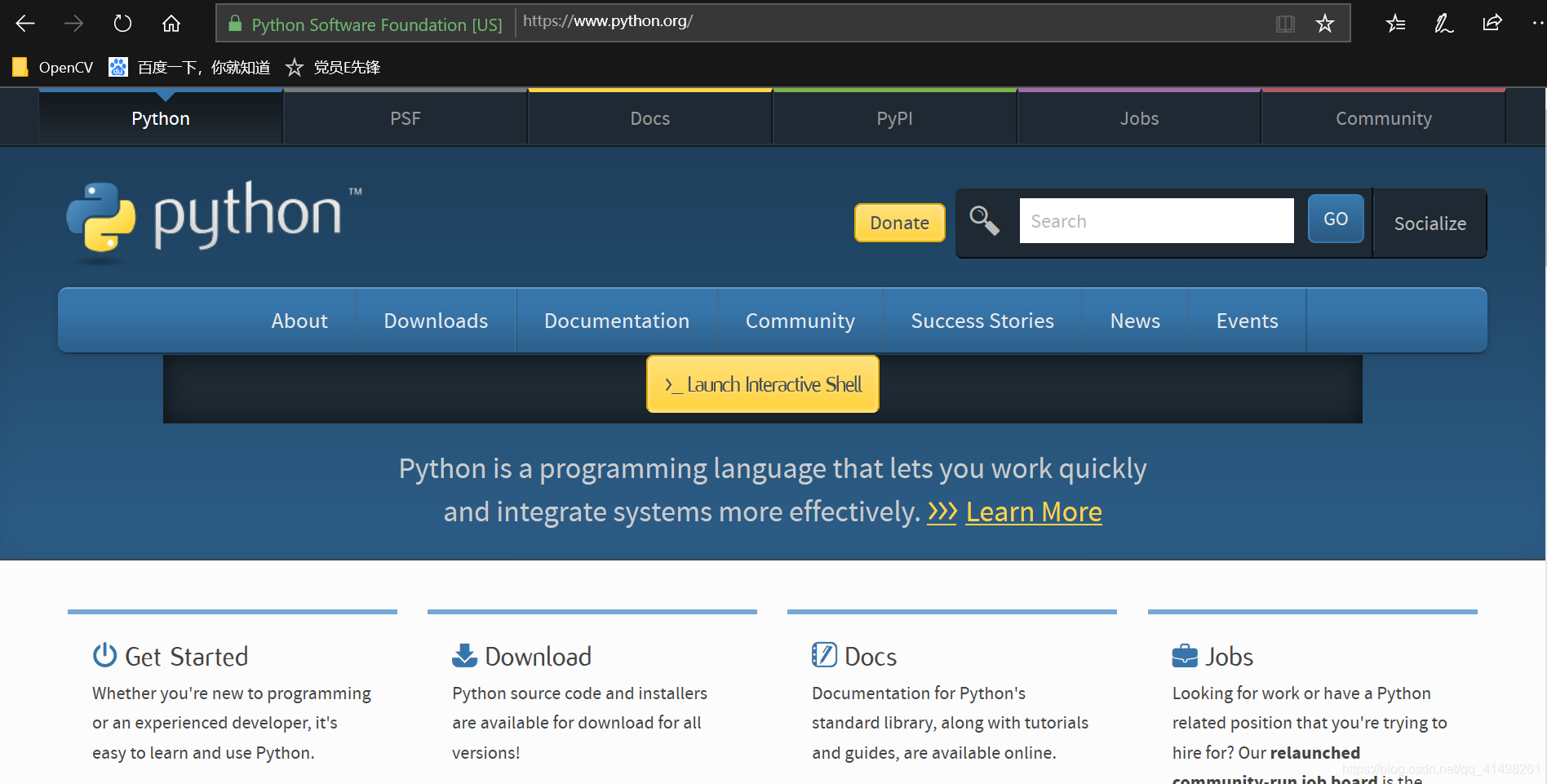Viewport: 1547px width, 784px height.
Task: Click the Get Started heading
Action: (186, 657)
